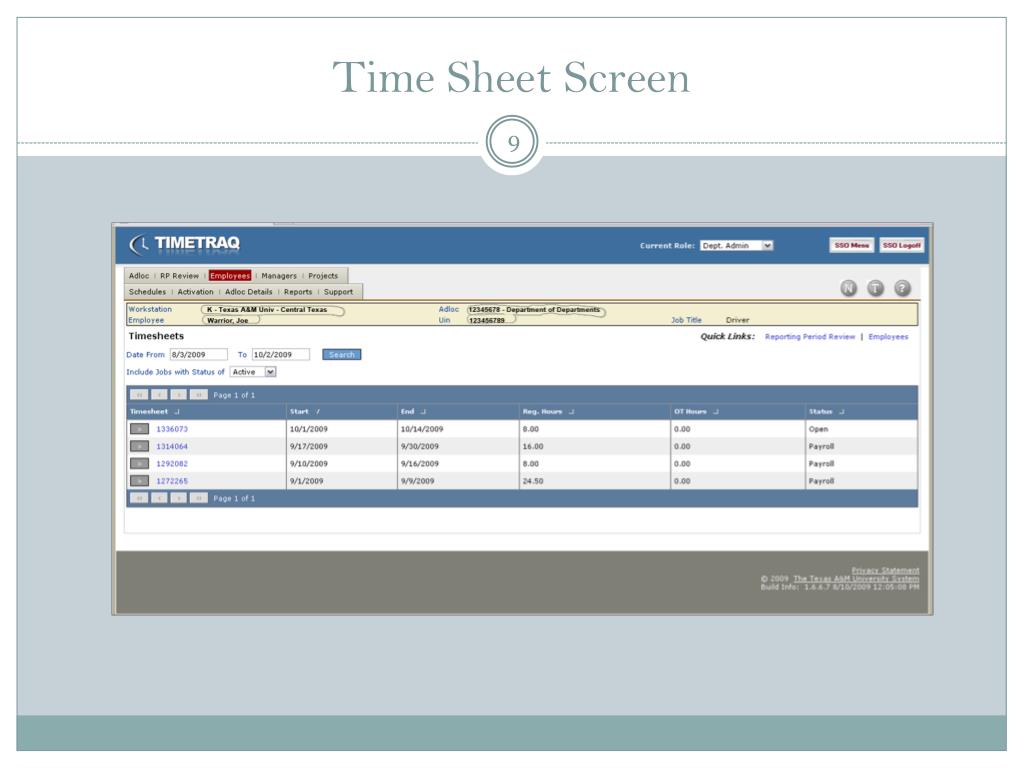1024x768 pixels.
Task: Open the RP Review menu item
Action: tap(179, 276)
